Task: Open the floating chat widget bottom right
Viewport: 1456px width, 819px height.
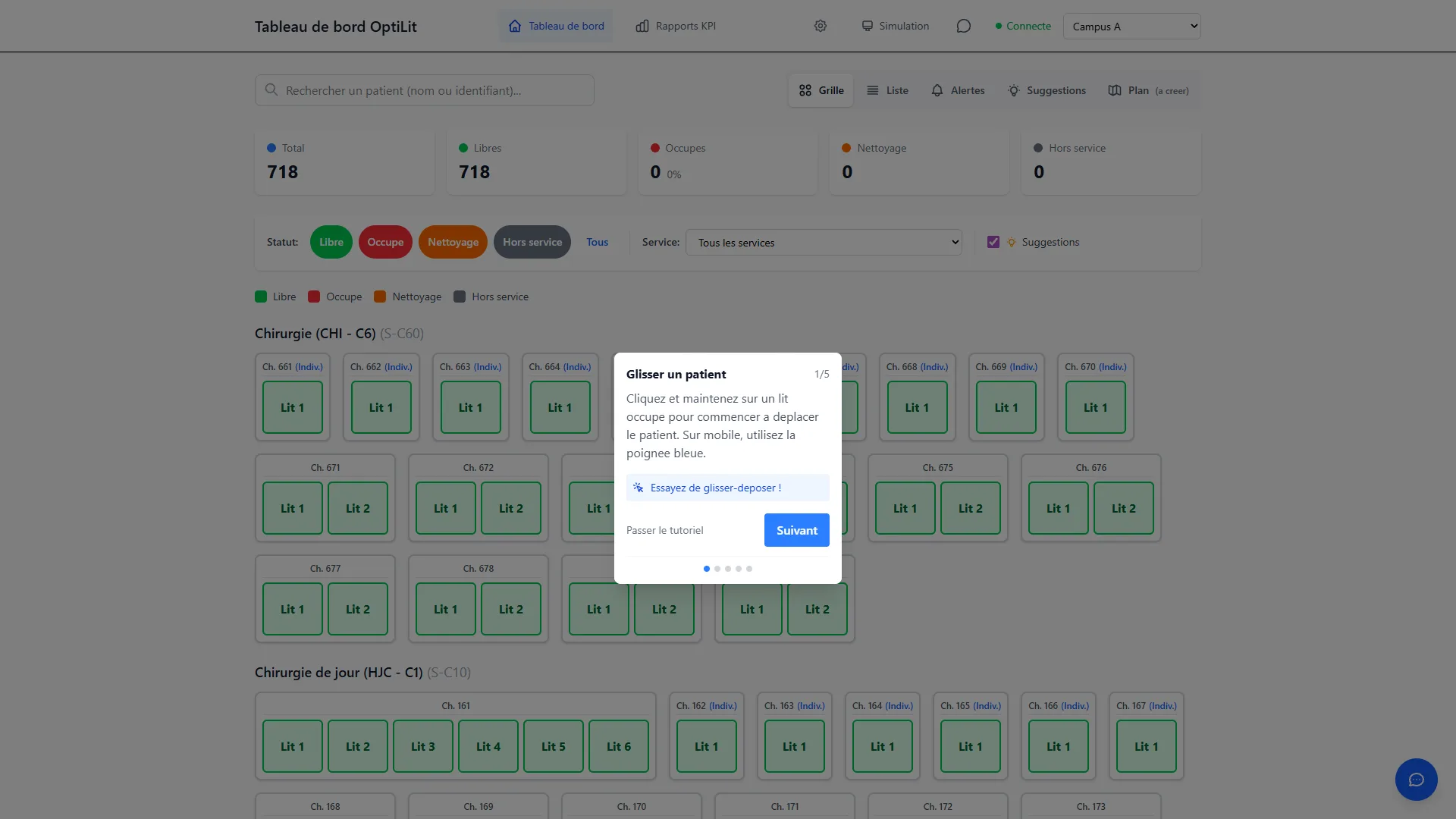Action: [x=1416, y=779]
